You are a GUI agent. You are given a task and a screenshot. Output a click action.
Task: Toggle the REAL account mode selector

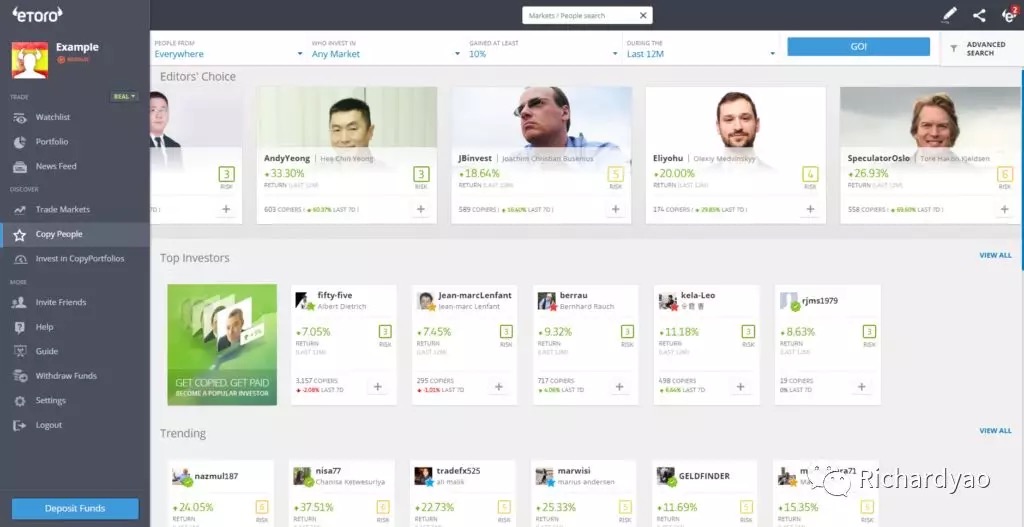(x=125, y=97)
